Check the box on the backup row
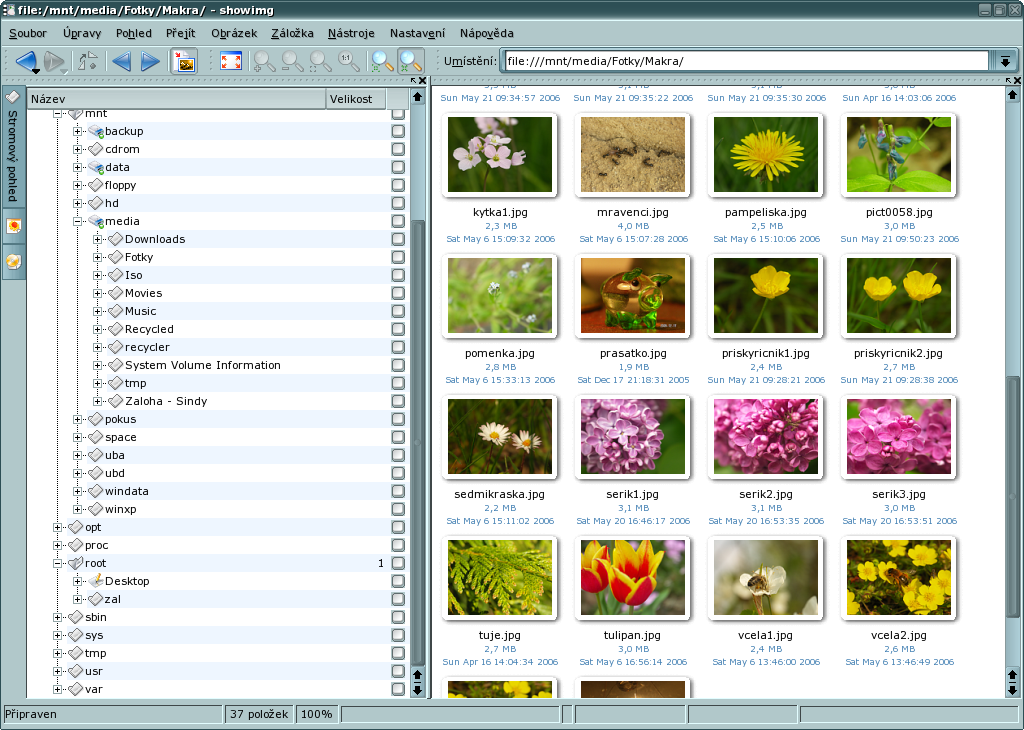Screen dimensions: 1024x730 398,131
